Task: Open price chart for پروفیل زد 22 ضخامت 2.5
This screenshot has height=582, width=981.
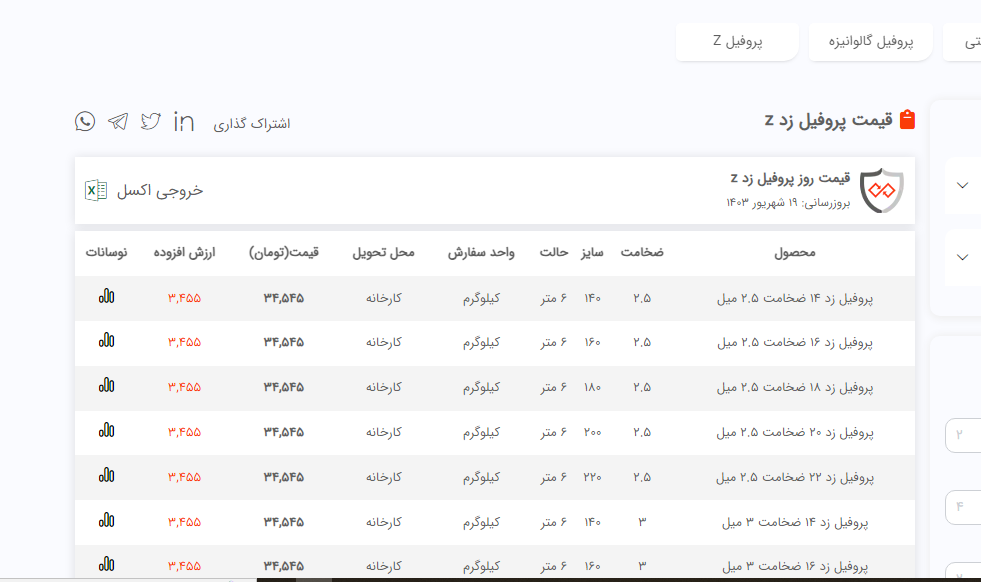Action: (x=107, y=476)
